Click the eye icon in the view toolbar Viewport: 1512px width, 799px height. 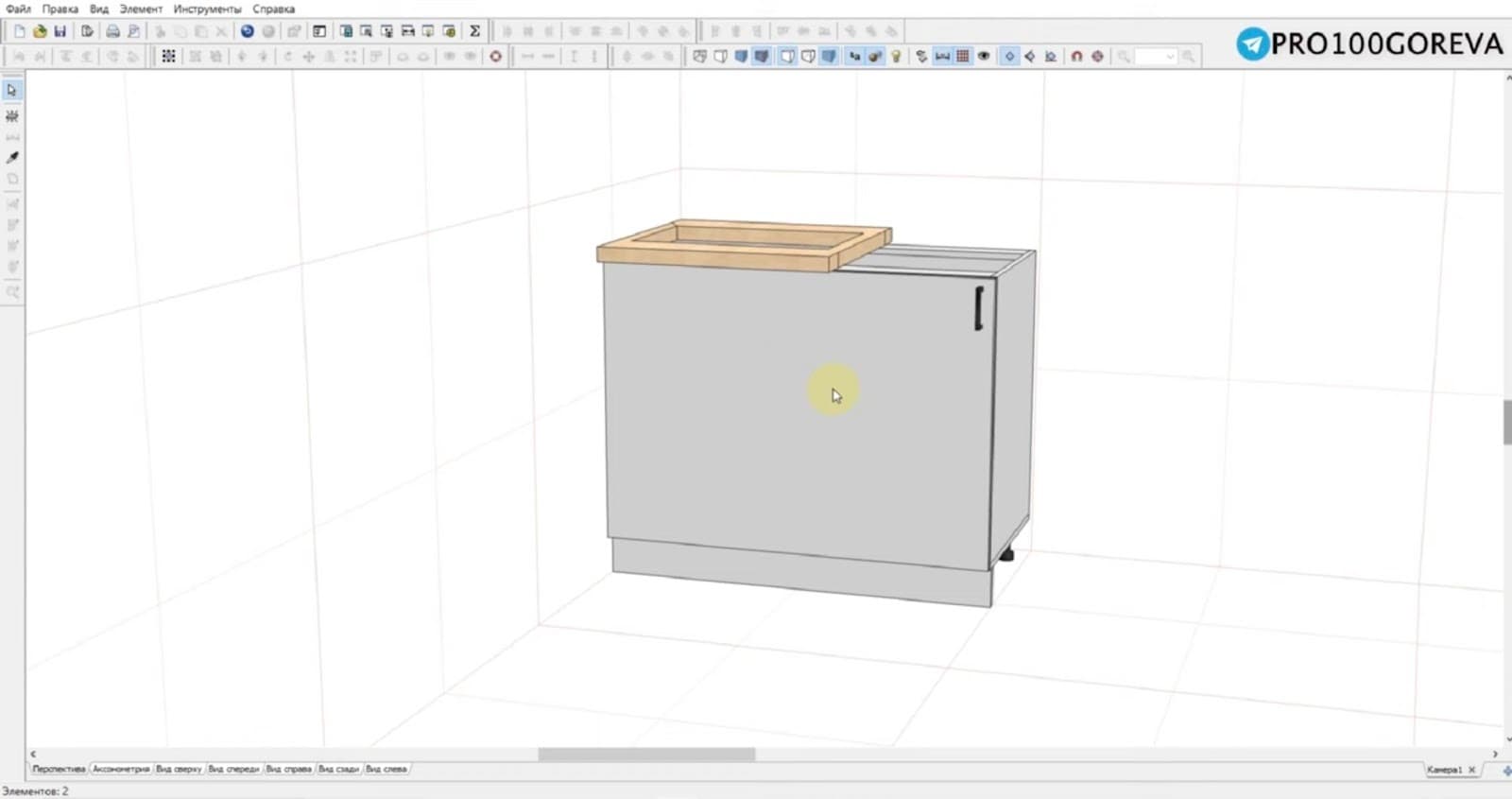983,56
